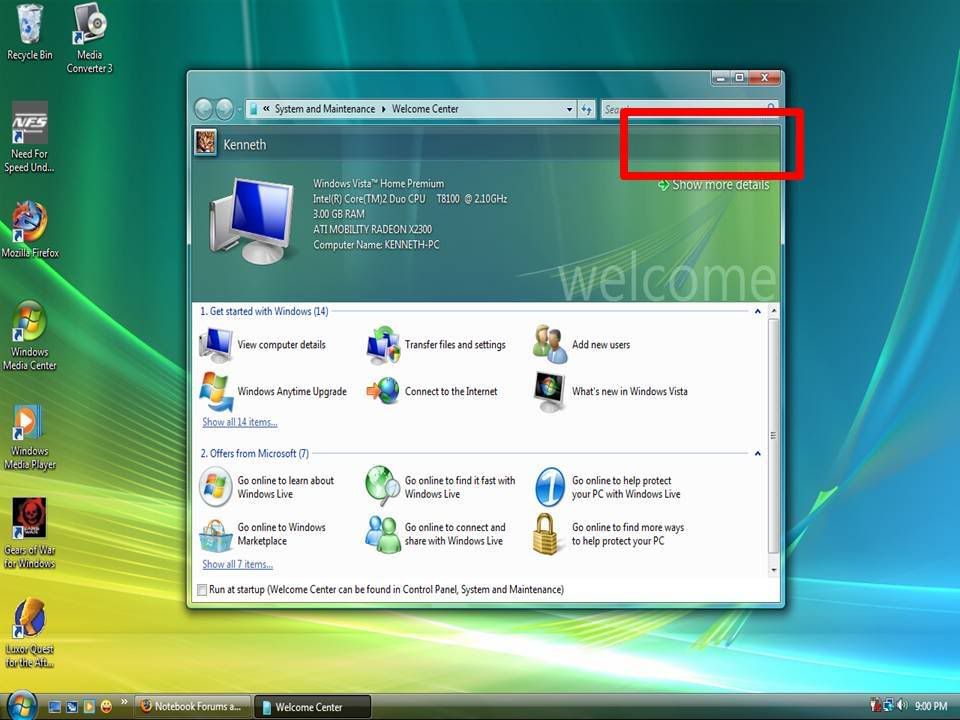This screenshot has width=960, height=720.
Task: Open the address bar history dropdown
Action: click(569, 109)
